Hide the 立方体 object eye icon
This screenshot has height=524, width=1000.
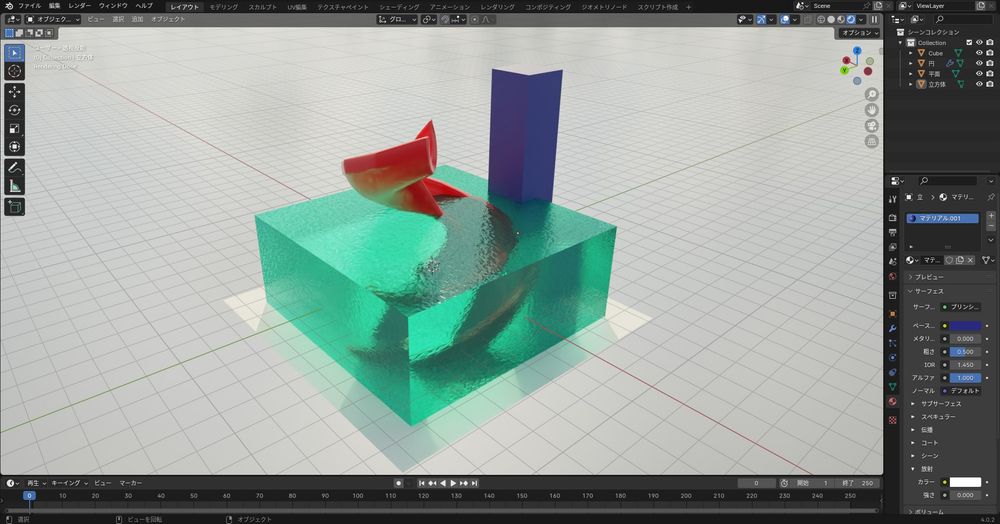click(980, 84)
